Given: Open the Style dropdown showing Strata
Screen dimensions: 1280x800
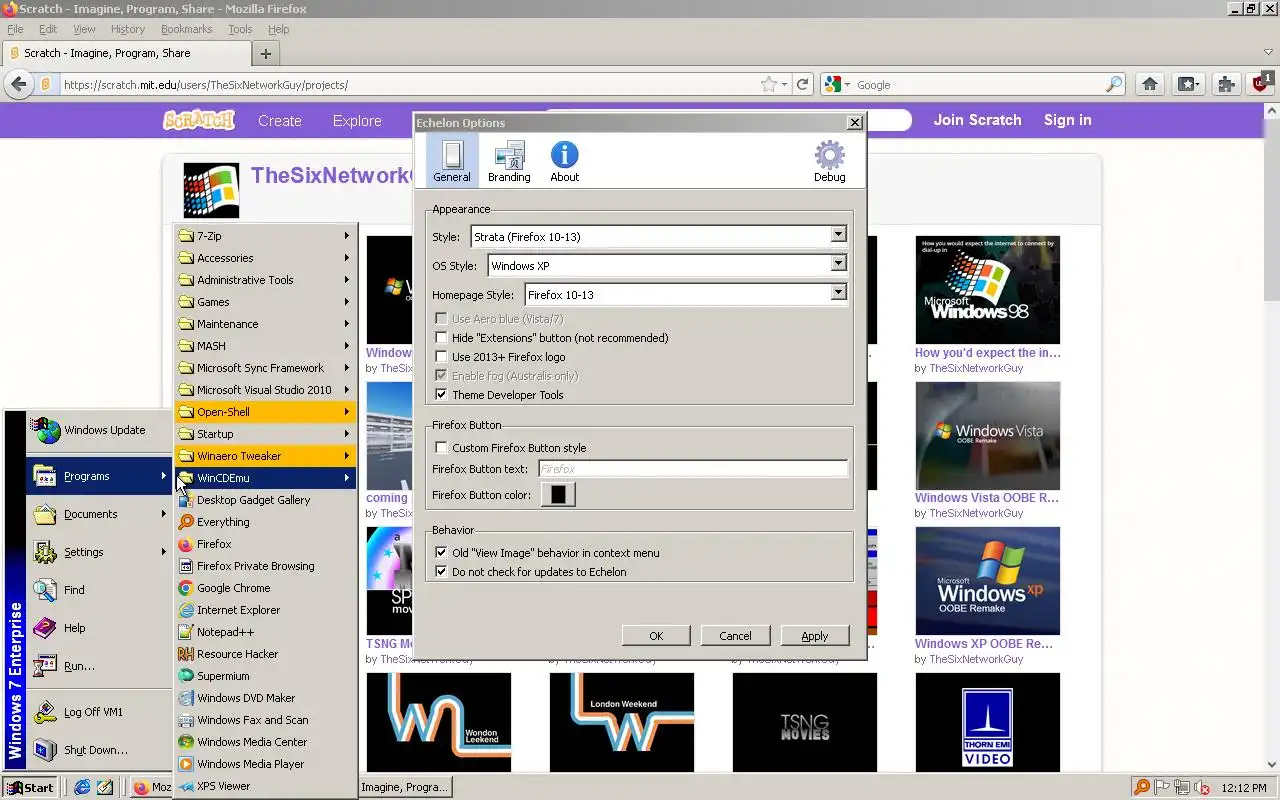Looking at the screenshot, I should click(x=659, y=237).
